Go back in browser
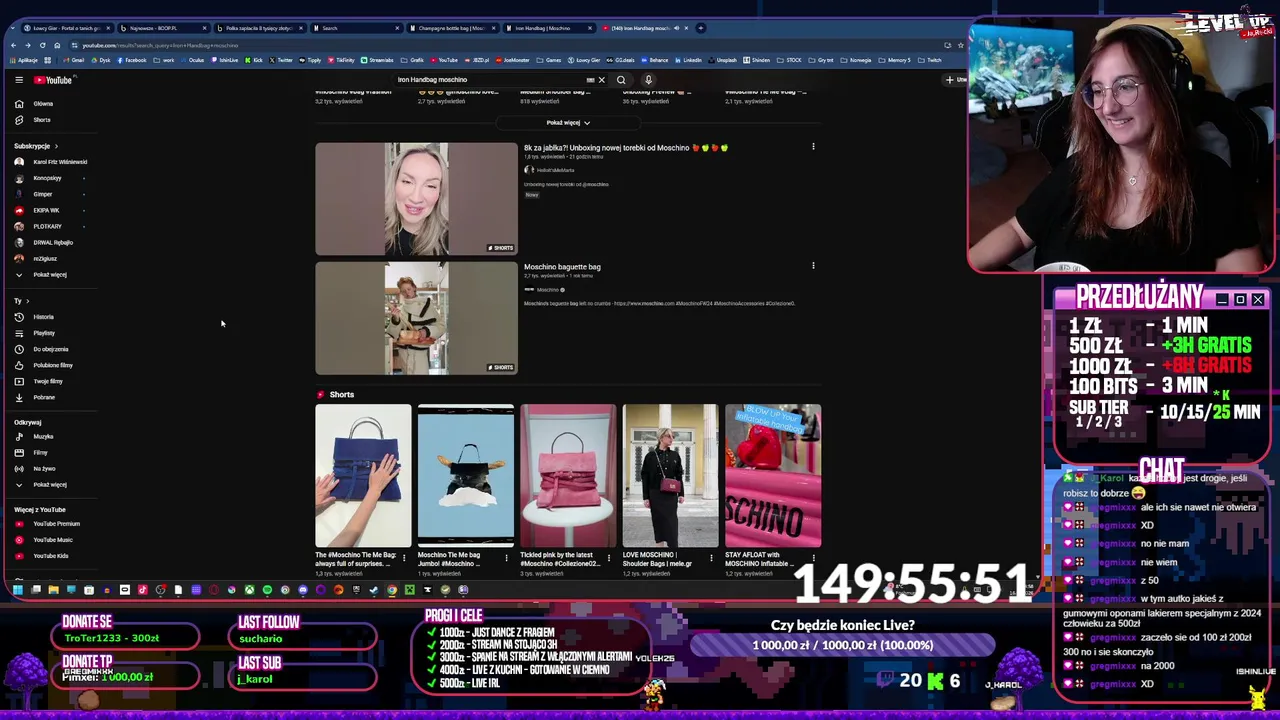Screen dimensions: 1280x720 [x=13, y=45]
